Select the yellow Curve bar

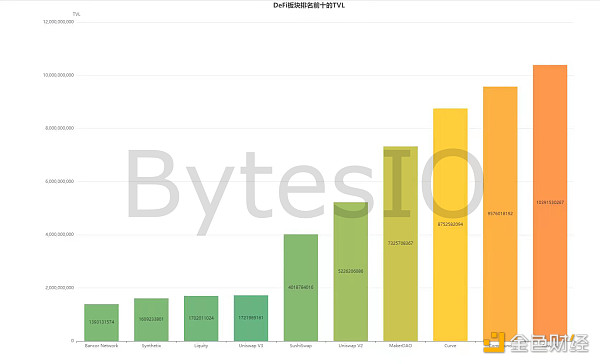pyautogui.click(x=450, y=225)
